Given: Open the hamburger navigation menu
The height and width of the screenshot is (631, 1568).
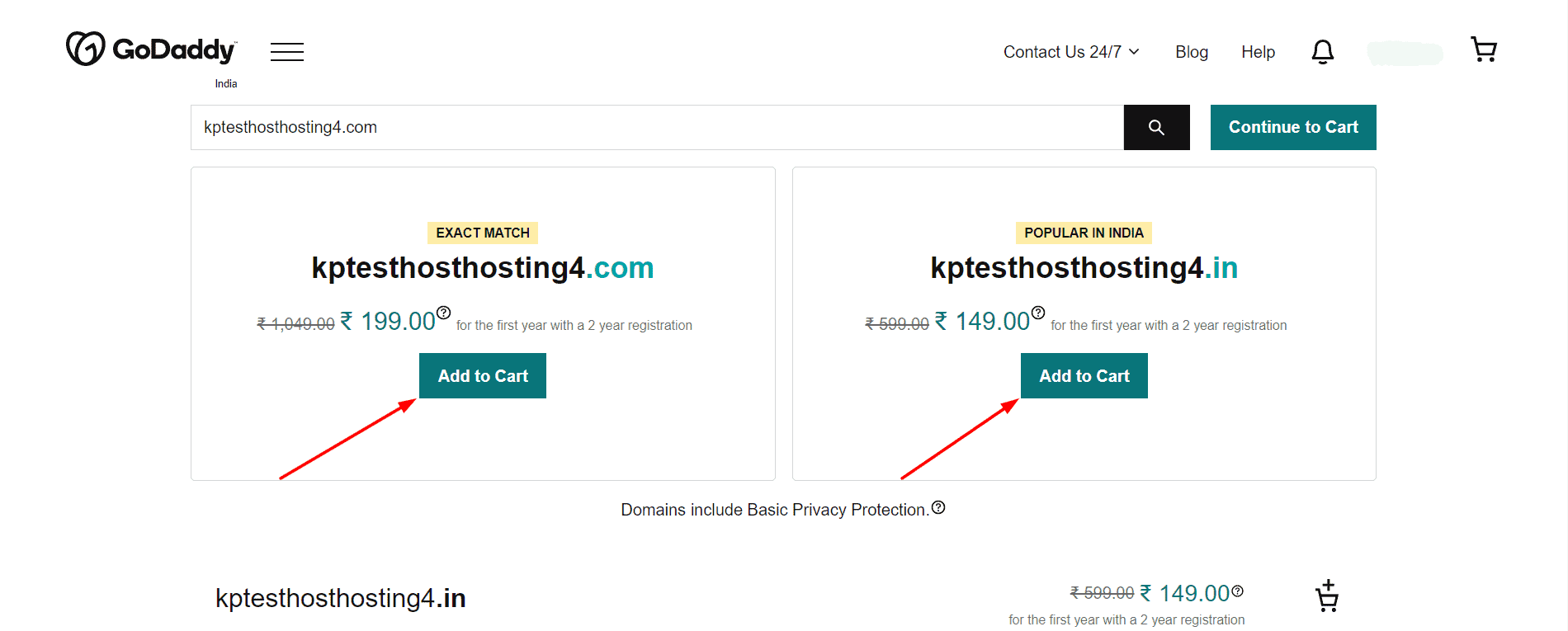Looking at the screenshot, I should 286,52.
